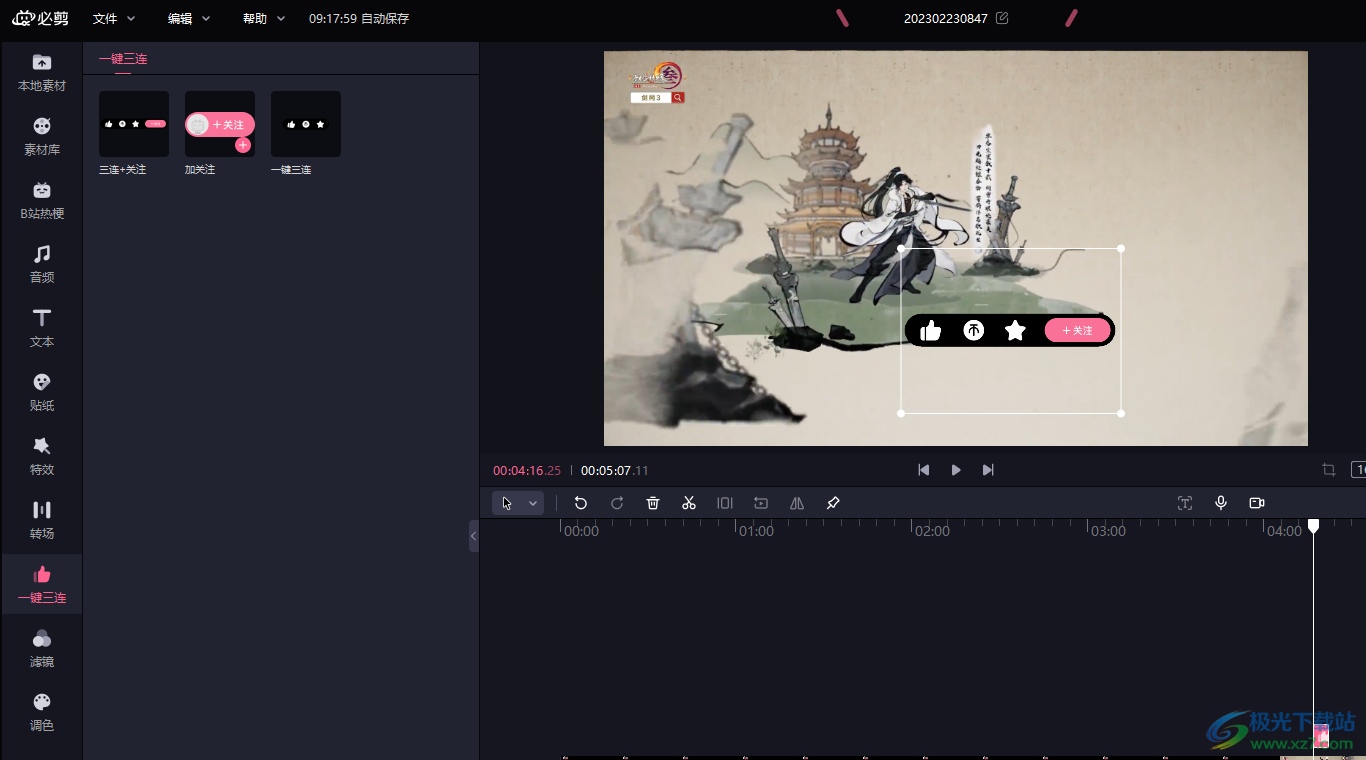The height and width of the screenshot is (760, 1366).
Task: Open the B站热梗 panel
Action: point(42,201)
